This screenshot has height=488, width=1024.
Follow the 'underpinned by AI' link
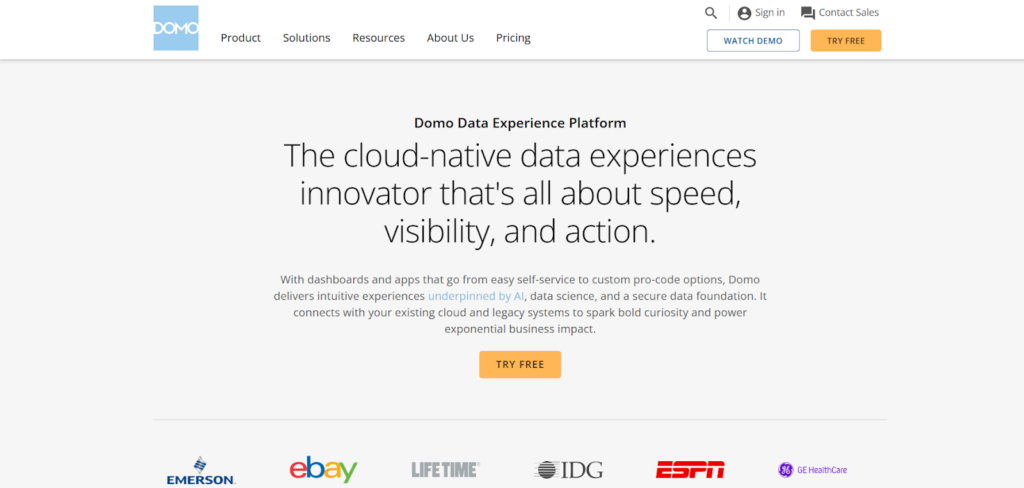(476, 296)
